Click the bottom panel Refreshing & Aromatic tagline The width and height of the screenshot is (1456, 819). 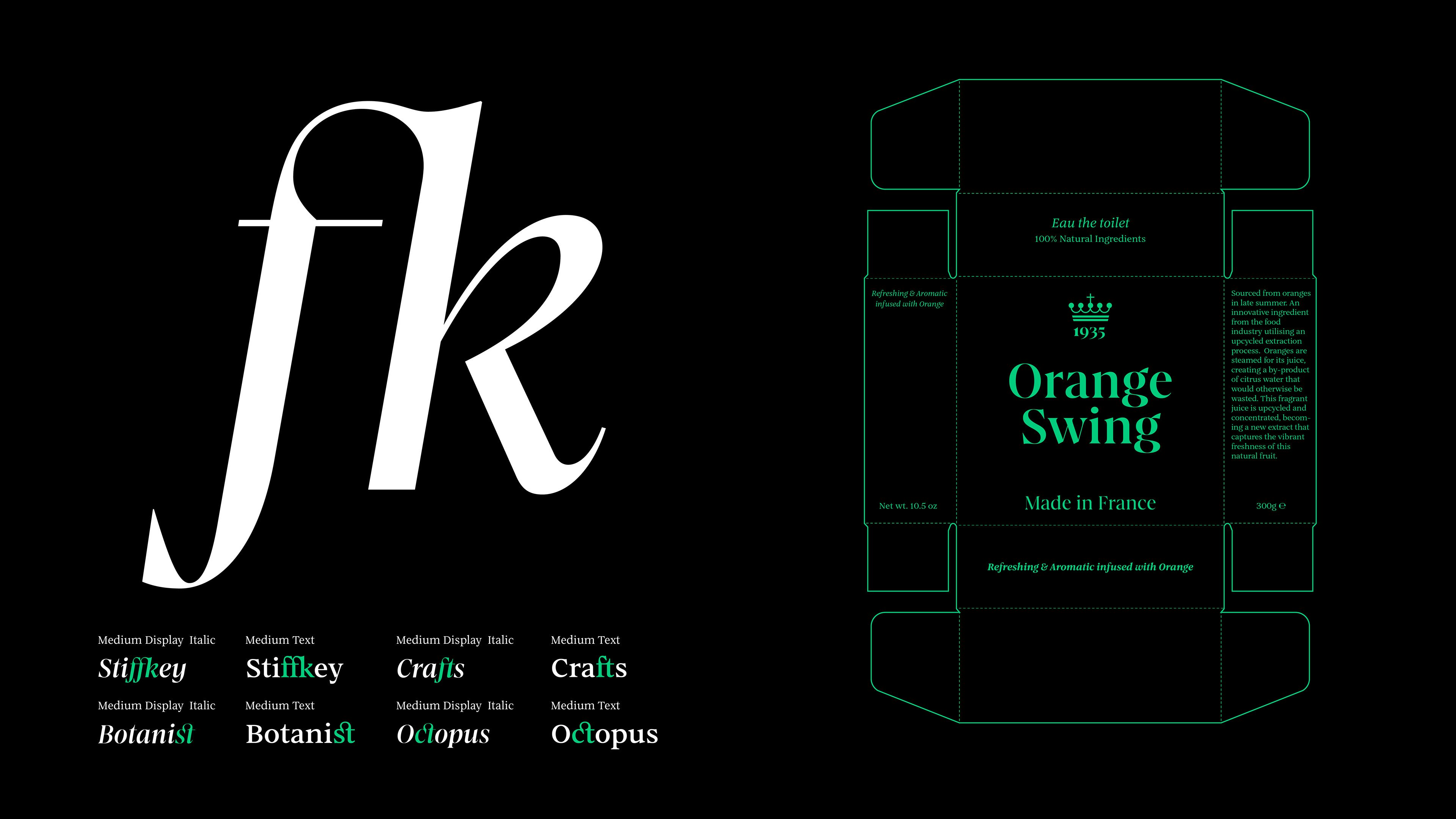(x=1090, y=567)
